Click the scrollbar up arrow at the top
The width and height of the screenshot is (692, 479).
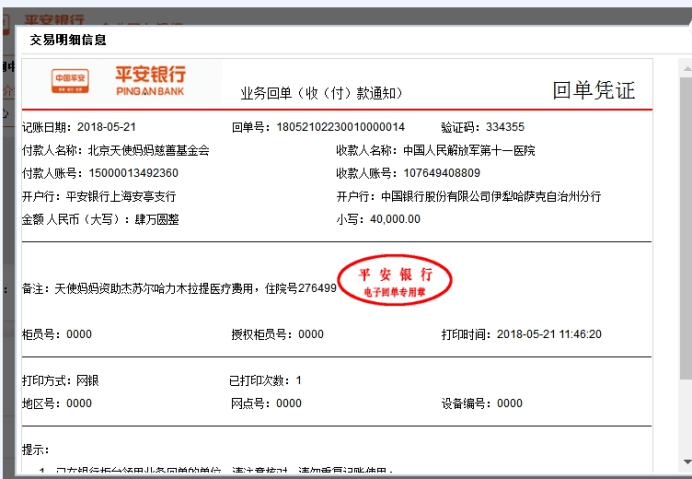click(x=687, y=68)
